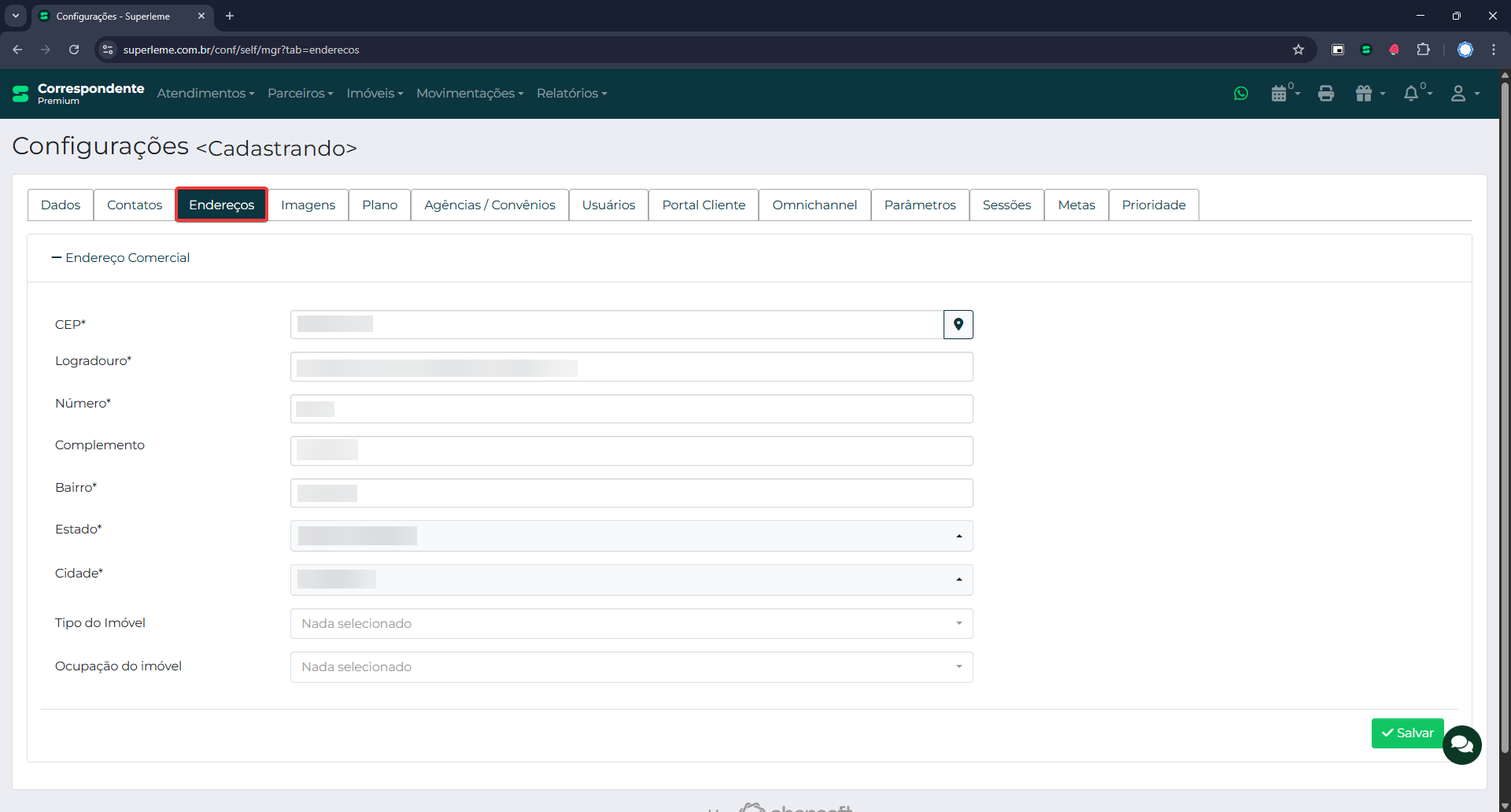Viewport: 1511px width, 812px height.
Task: Bookmark this page with star icon
Action: [1299, 50]
